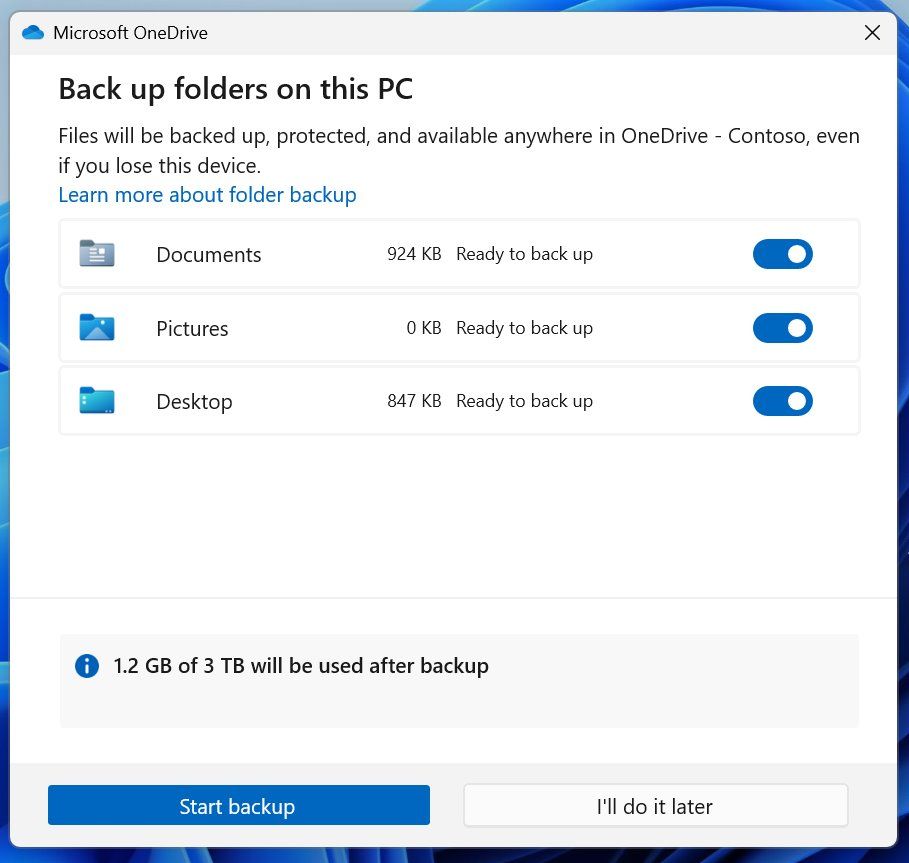Click the blue info icon near storage message

87,666
